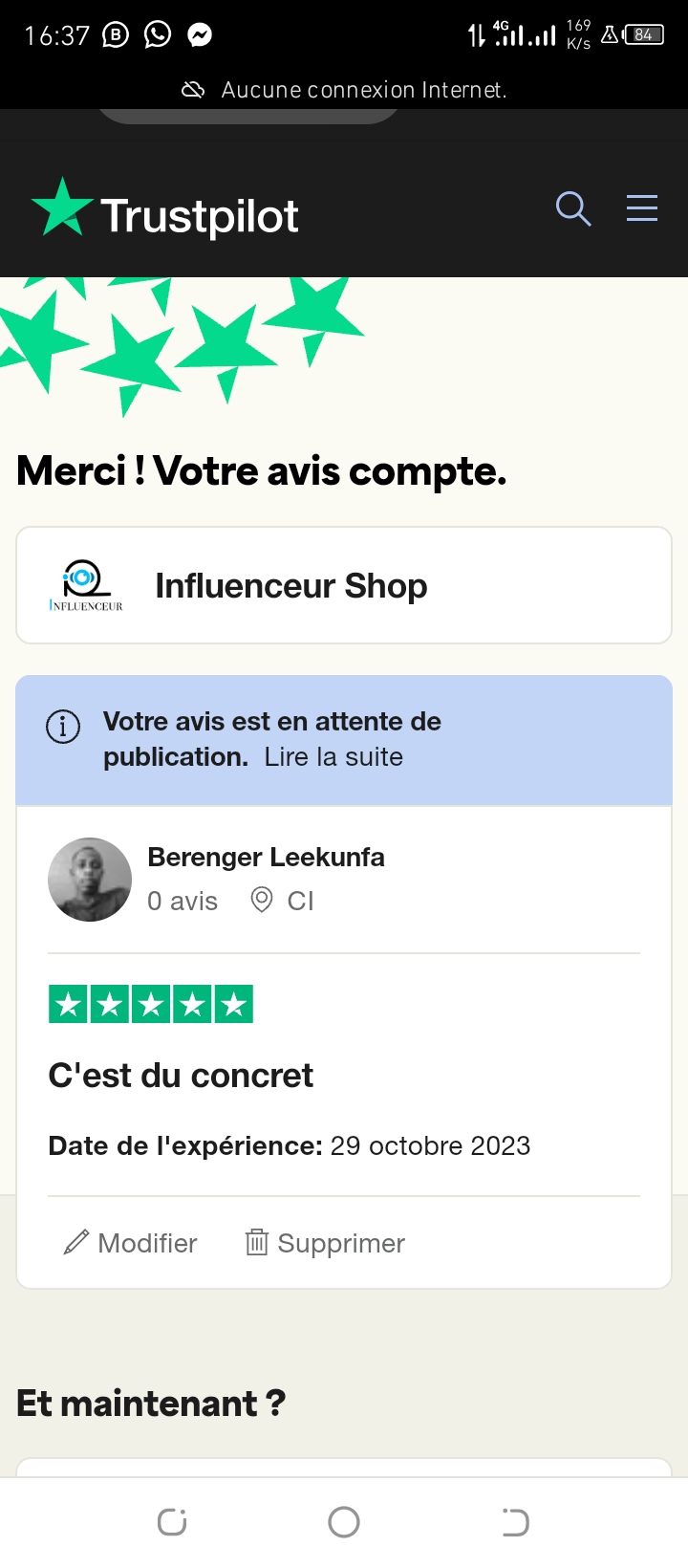Tap the five-star rating
Viewport: 688px width, 1568px height.
point(151,1004)
